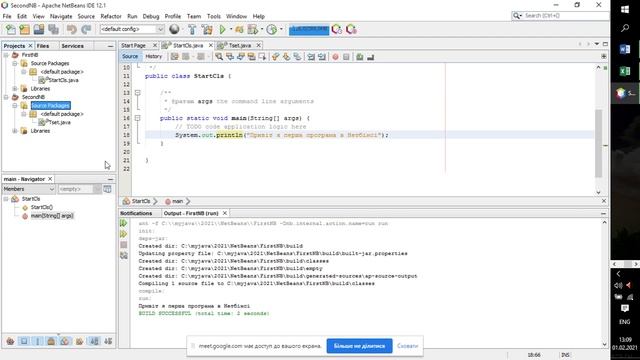
Task: Open the Tools menu
Action: 213,16
